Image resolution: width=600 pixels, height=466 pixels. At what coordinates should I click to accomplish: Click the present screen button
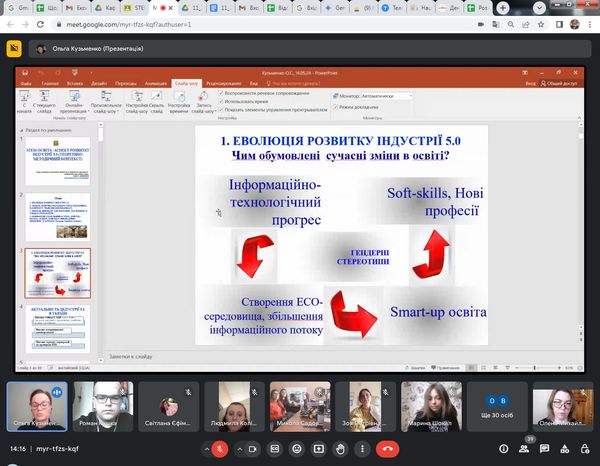(317, 449)
